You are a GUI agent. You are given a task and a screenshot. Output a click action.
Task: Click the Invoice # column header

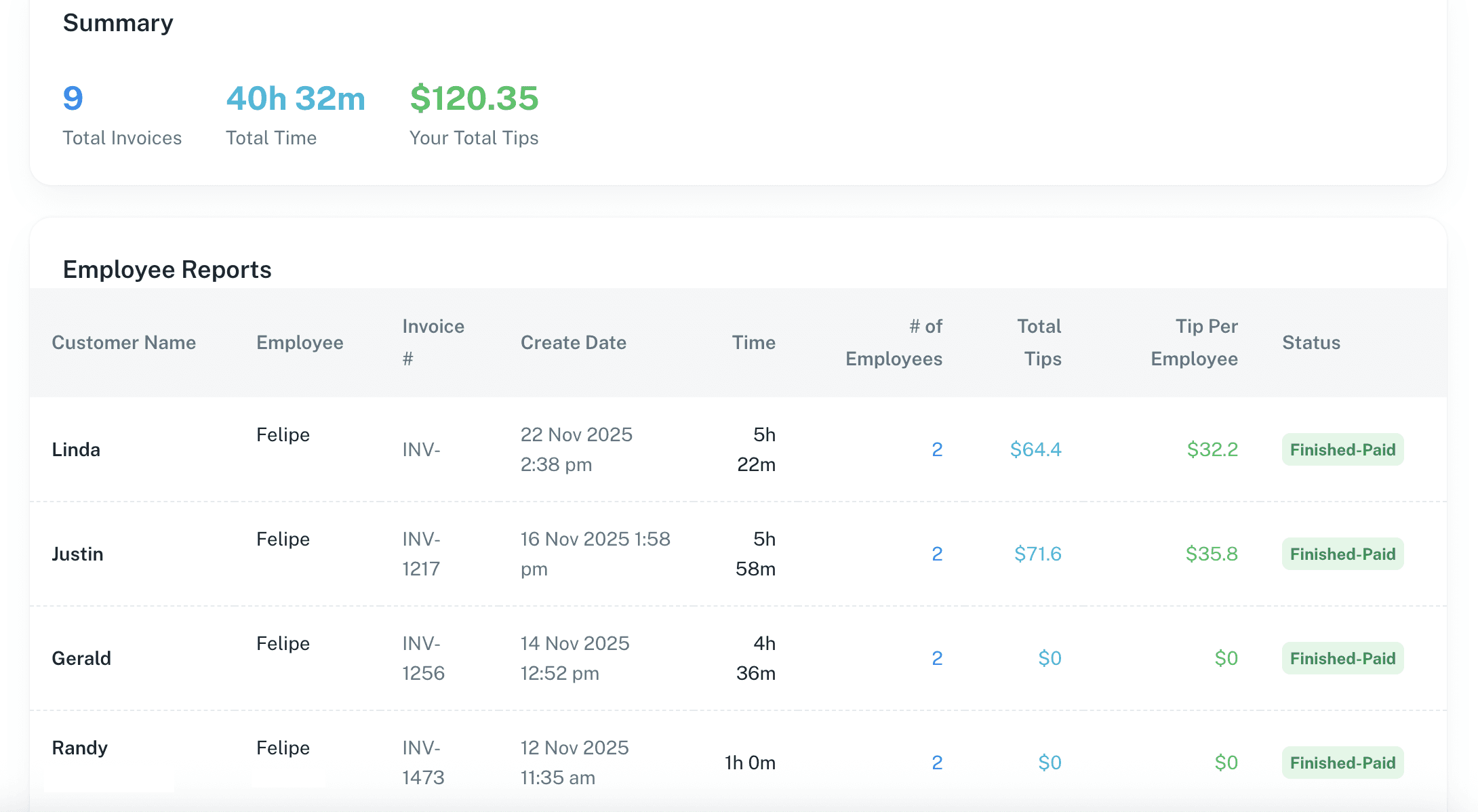pyautogui.click(x=433, y=342)
